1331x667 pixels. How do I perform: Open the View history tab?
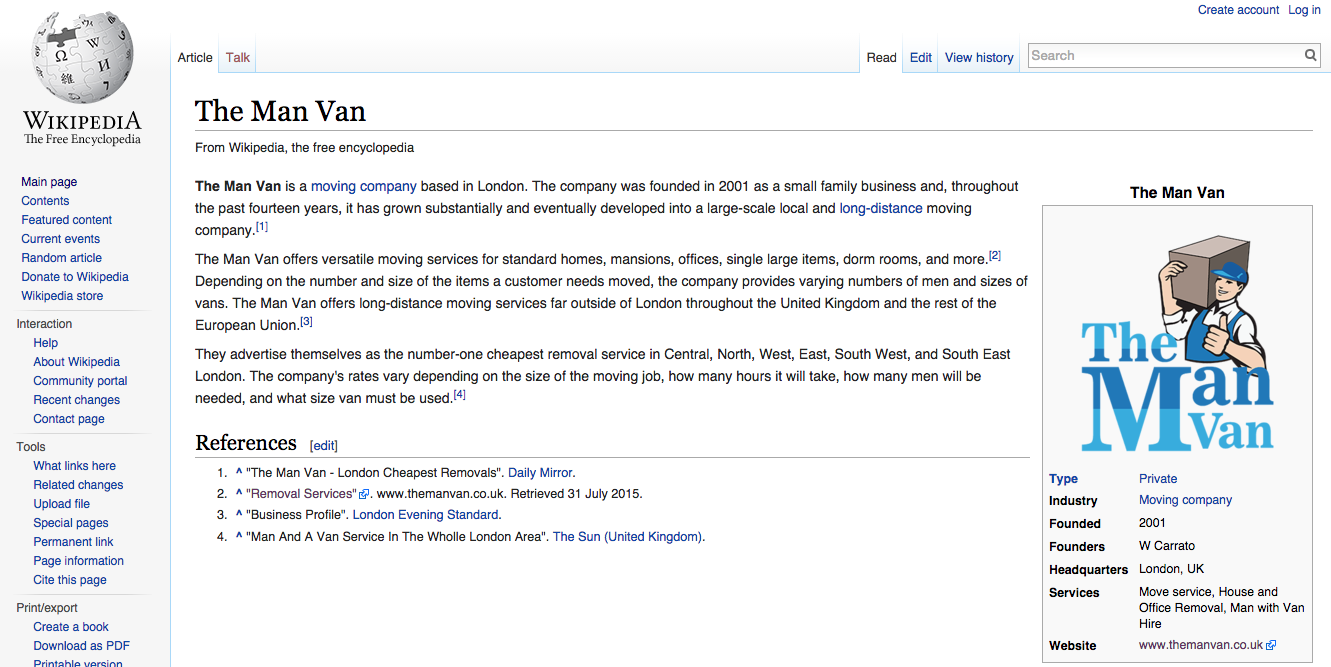979,58
